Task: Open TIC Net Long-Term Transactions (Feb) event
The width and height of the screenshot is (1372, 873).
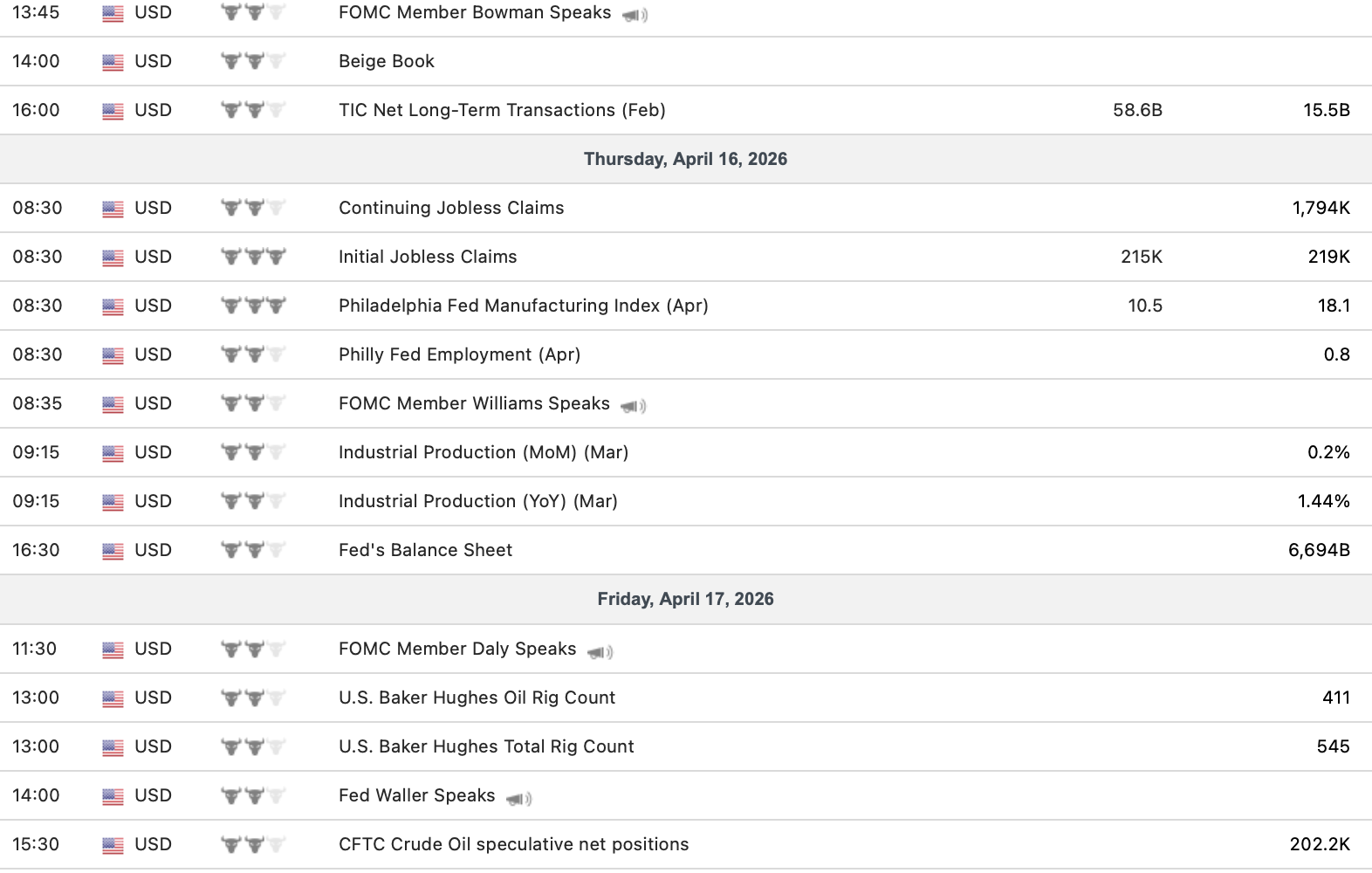Action: coord(502,110)
